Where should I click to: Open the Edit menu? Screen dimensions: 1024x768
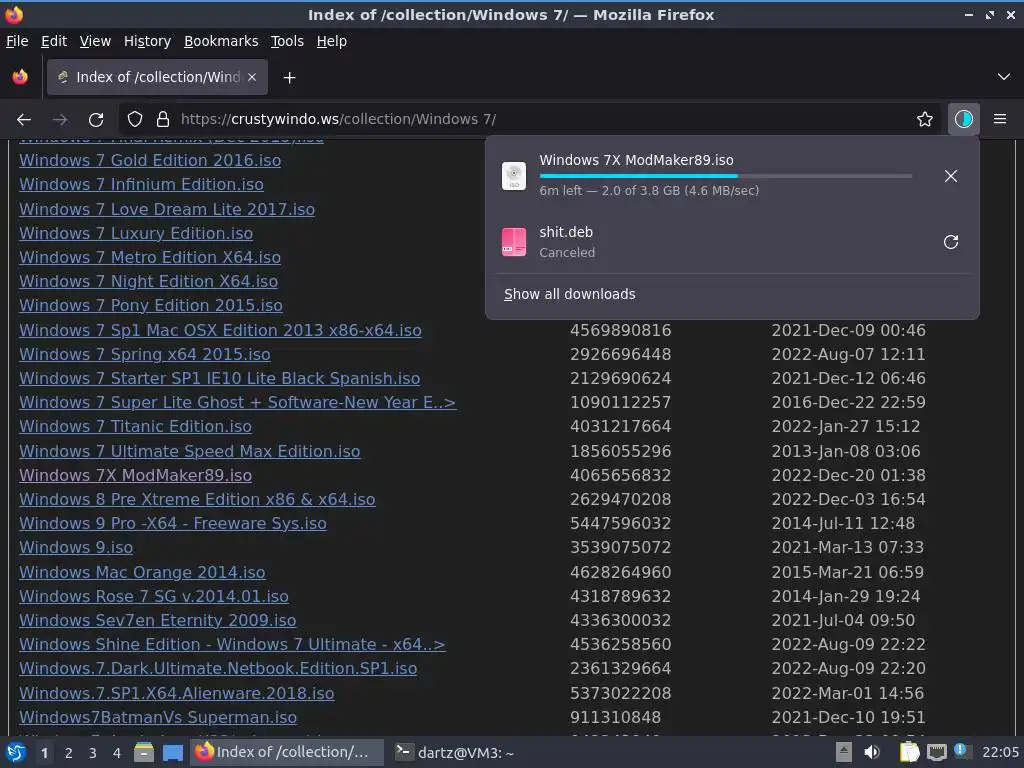click(x=54, y=41)
